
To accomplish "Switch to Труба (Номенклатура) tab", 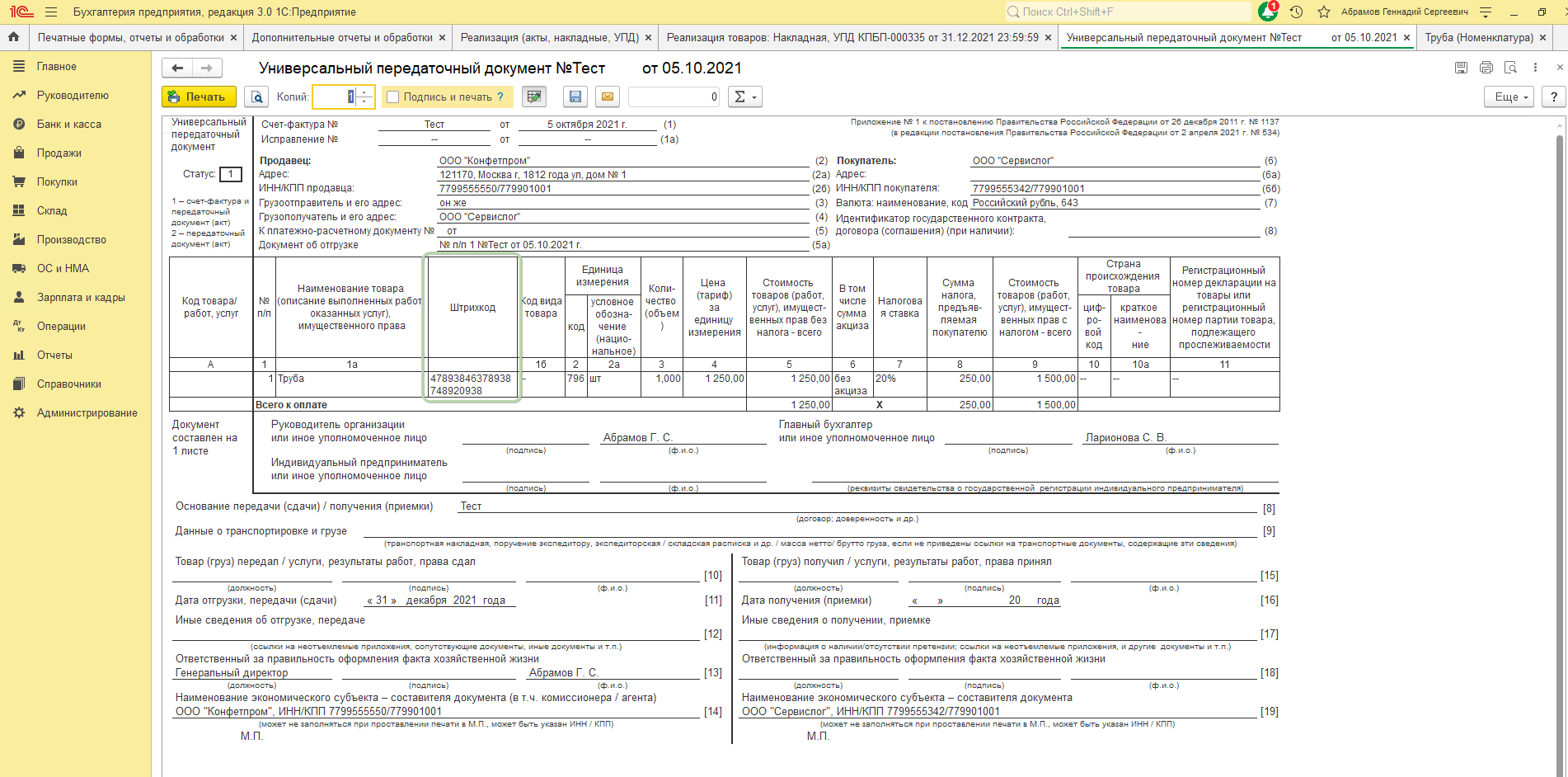I will click(x=1479, y=38).
